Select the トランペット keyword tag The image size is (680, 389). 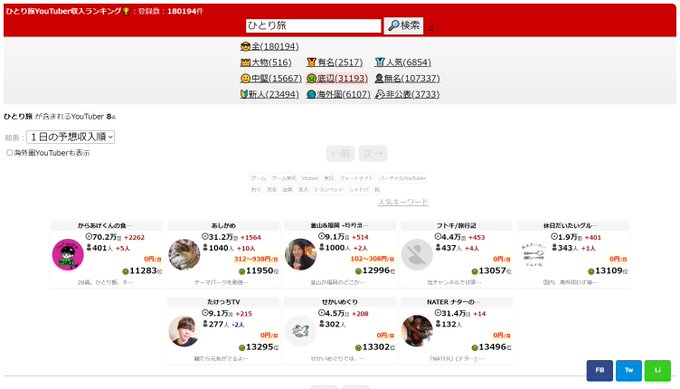328,190
